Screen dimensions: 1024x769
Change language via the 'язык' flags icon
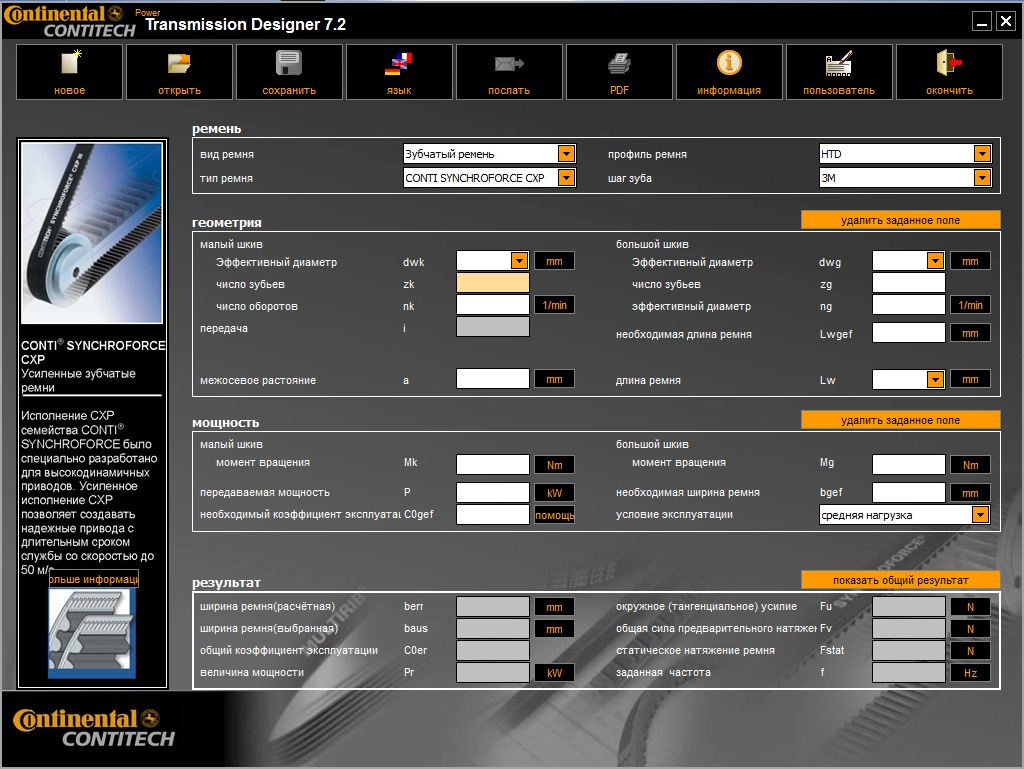point(399,72)
